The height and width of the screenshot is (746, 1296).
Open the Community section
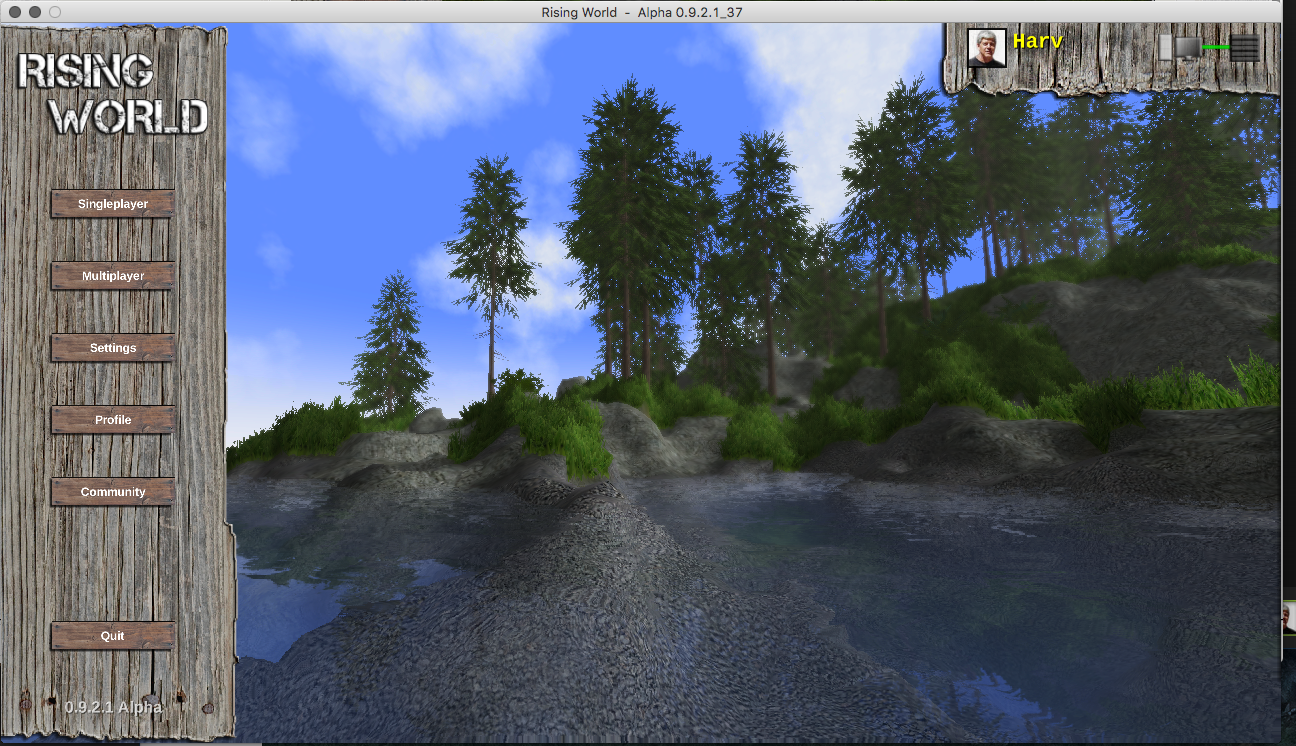click(x=113, y=492)
